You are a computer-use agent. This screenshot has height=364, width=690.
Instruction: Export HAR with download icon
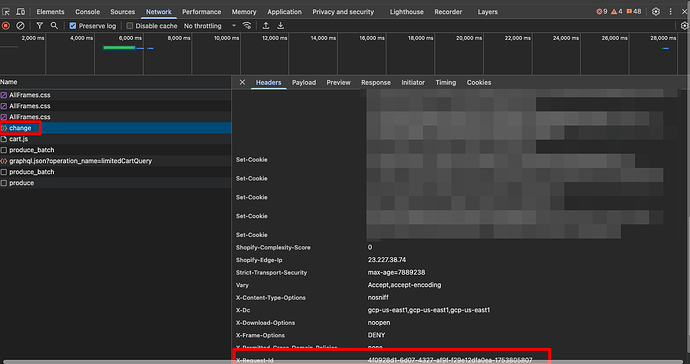point(280,26)
